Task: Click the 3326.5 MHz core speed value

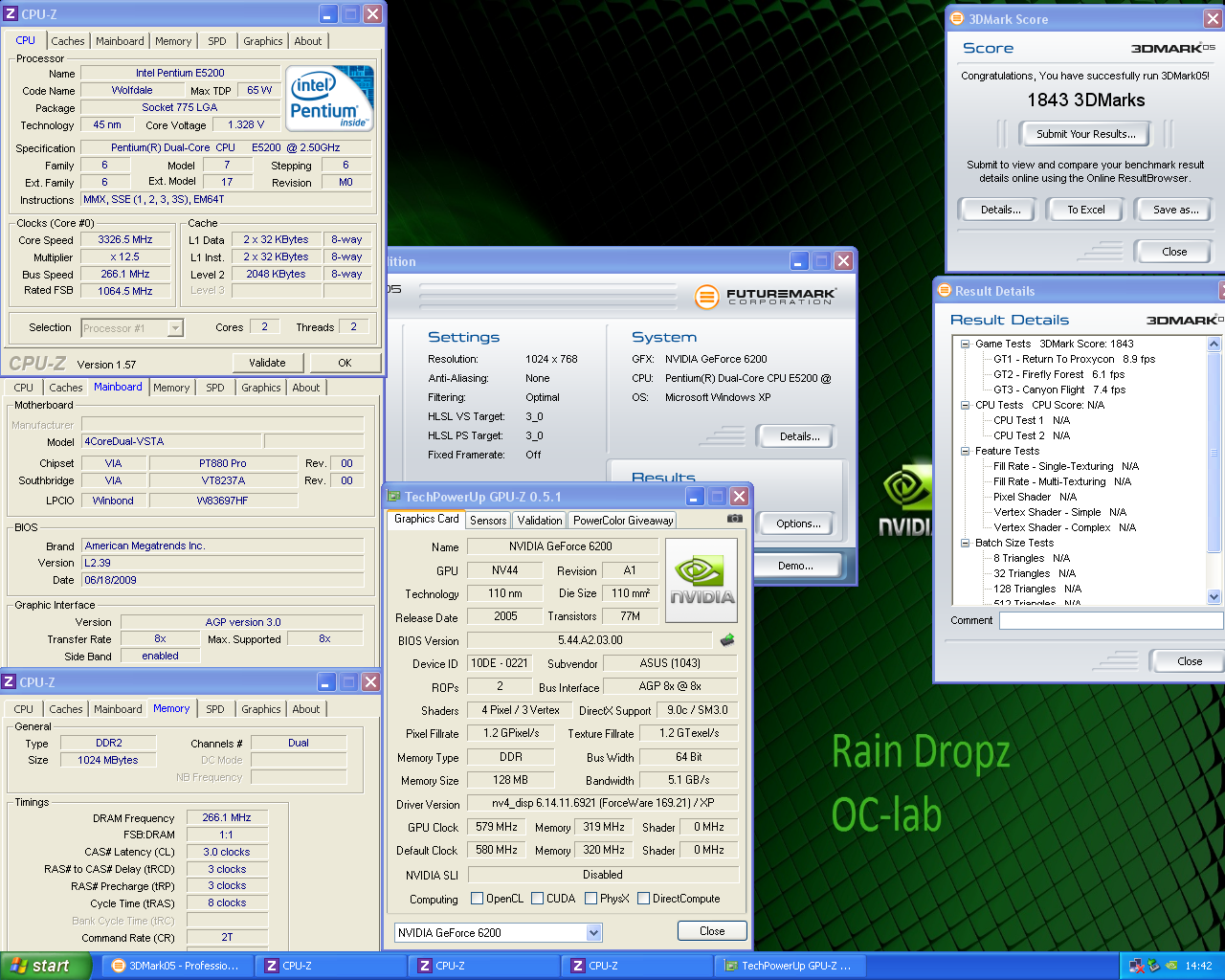Action: [124, 240]
